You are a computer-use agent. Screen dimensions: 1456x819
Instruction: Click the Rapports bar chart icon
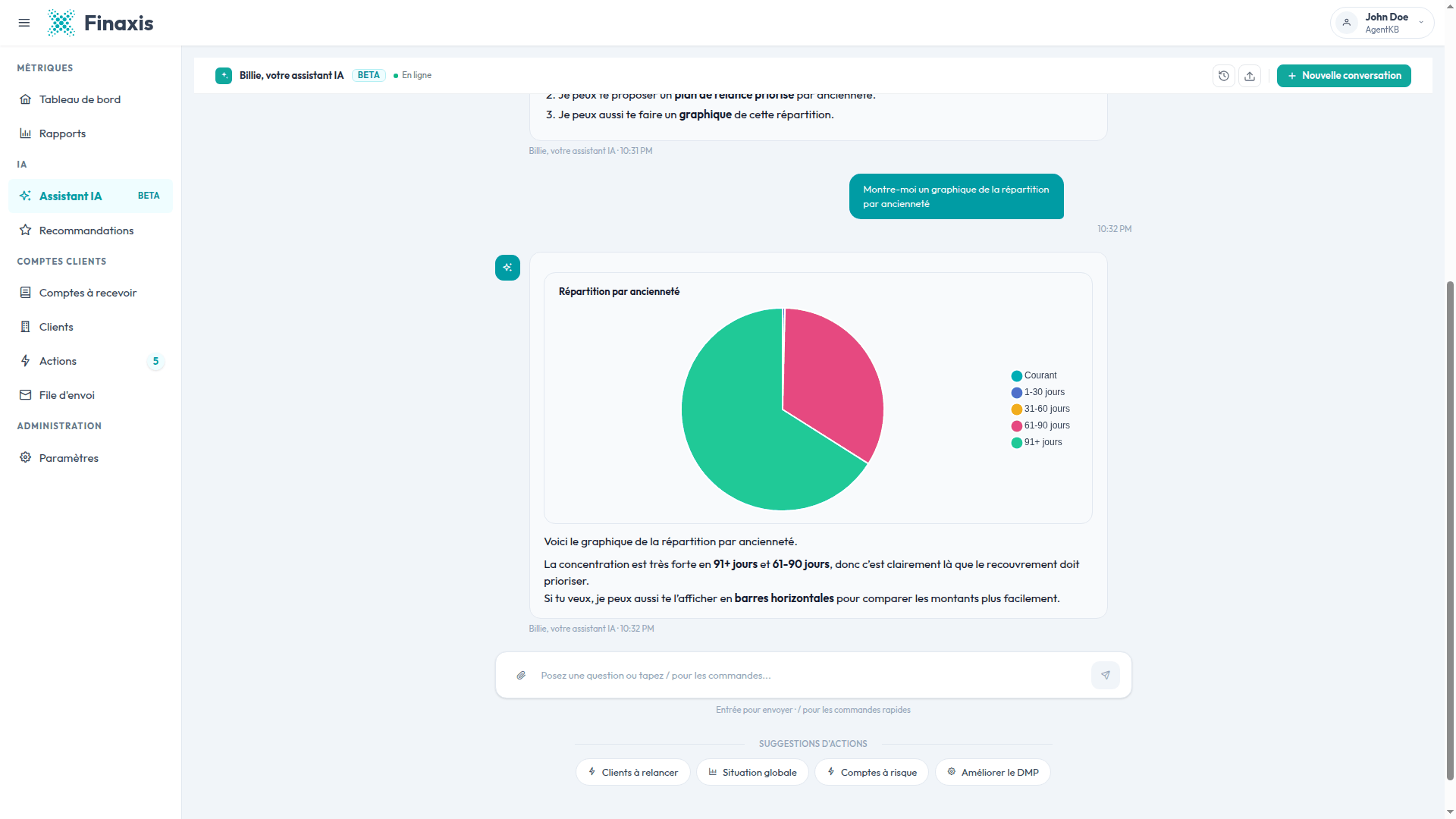click(x=26, y=133)
